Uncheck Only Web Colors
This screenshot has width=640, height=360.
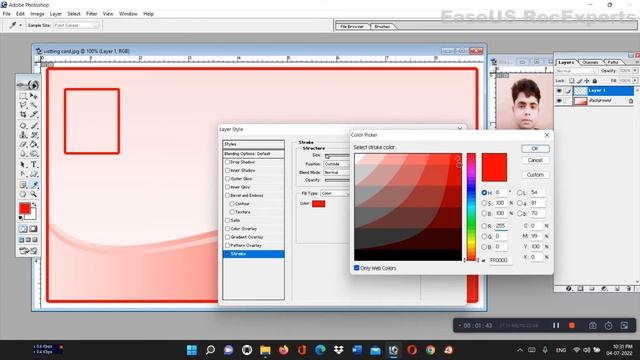pos(357,268)
